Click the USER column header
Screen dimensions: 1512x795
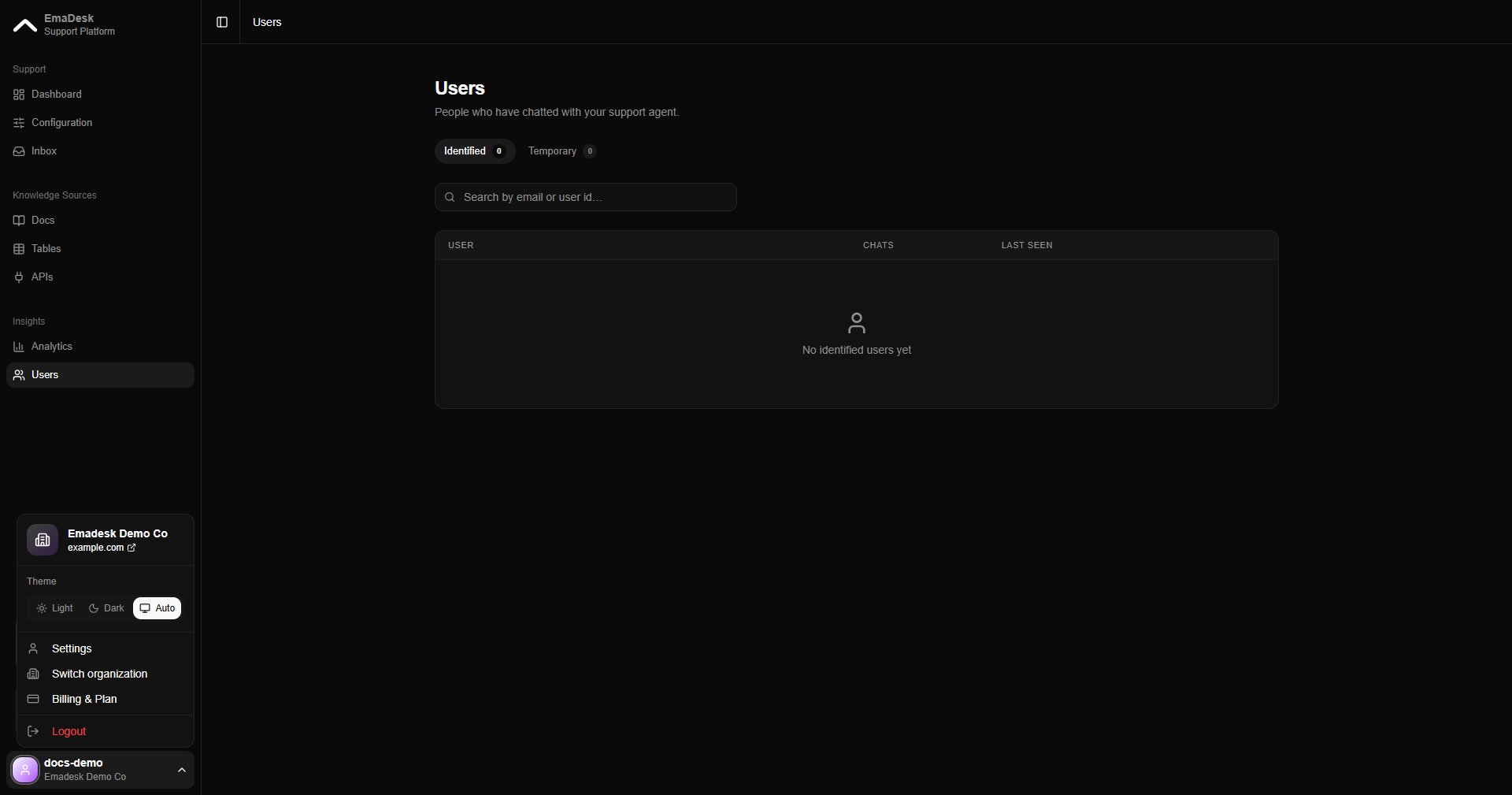coord(461,245)
